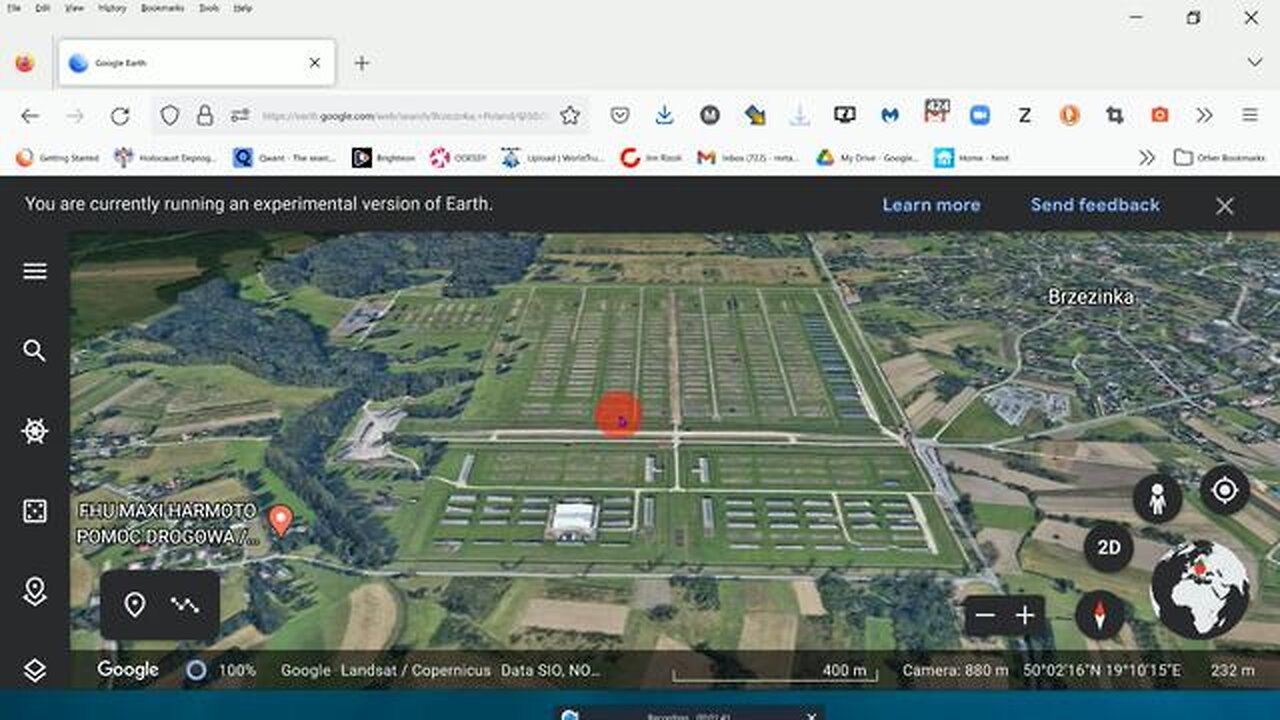Click the compass to reset north
Screen dimensions: 1280x720
(1100, 615)
